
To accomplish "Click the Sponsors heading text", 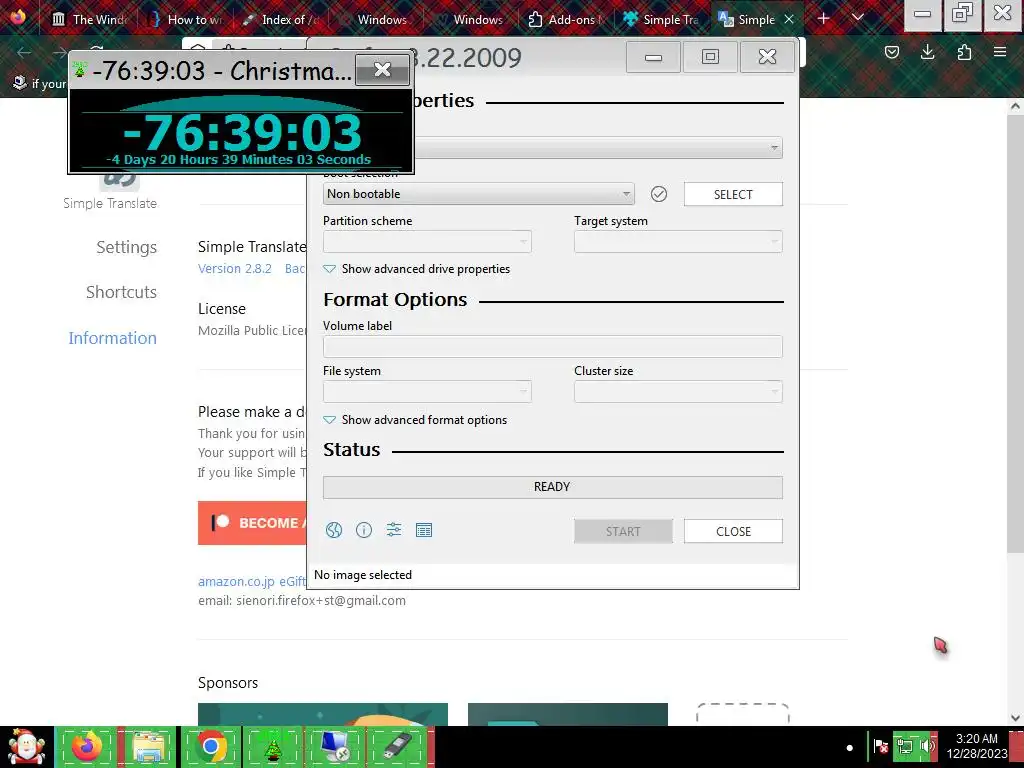I will point(228,682).
